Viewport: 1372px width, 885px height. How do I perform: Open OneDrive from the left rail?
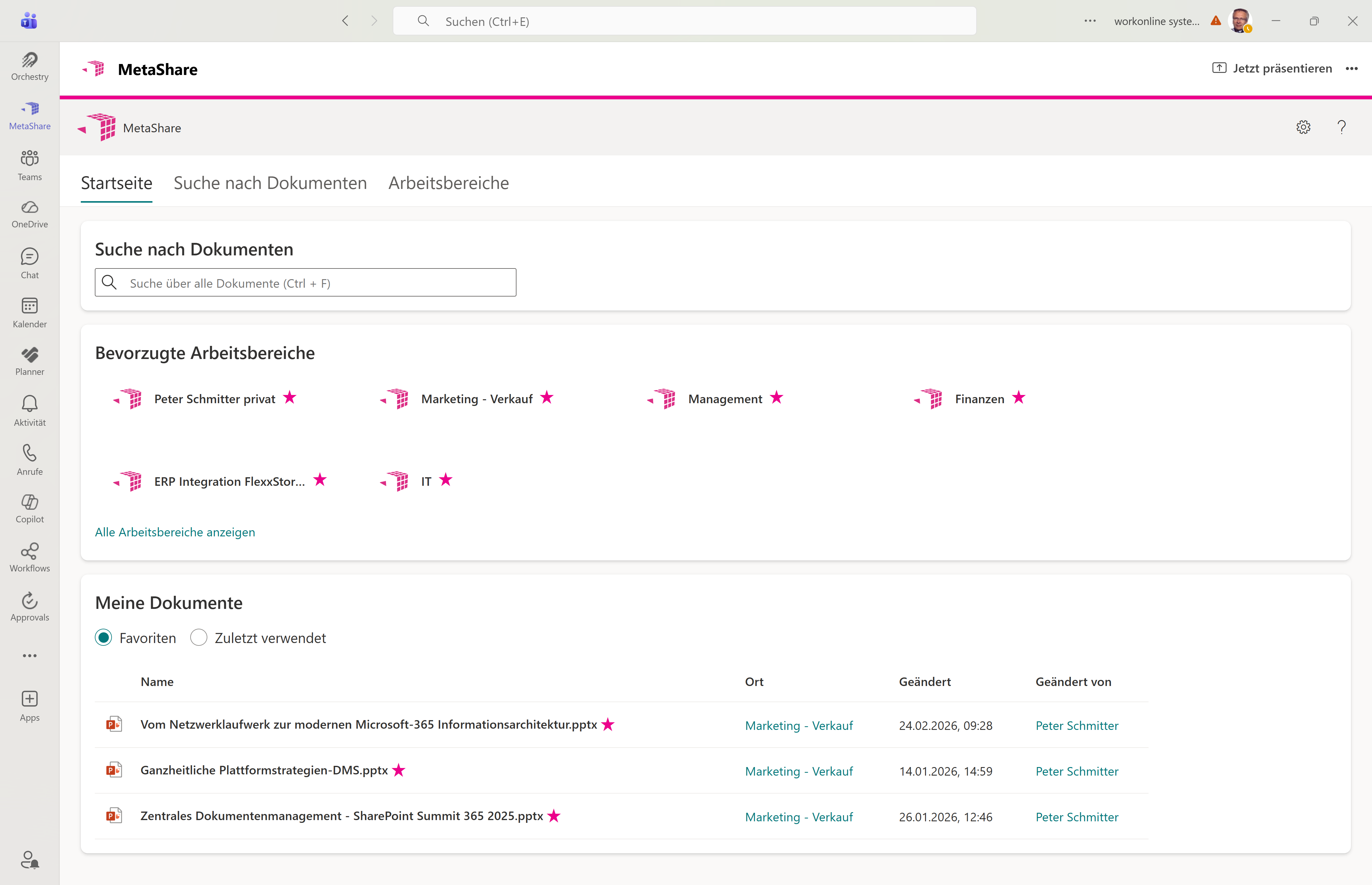pyautogui.click(x=29, y=214)
